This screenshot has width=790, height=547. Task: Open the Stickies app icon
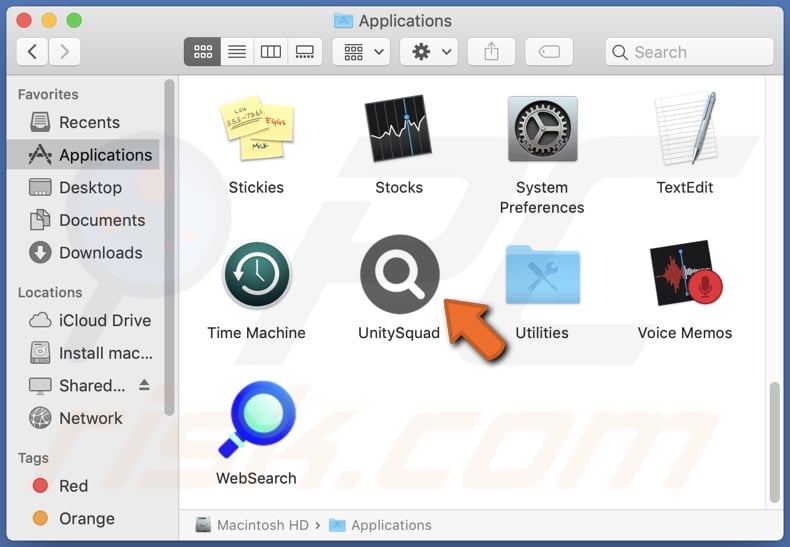click(x=256, y=128)
